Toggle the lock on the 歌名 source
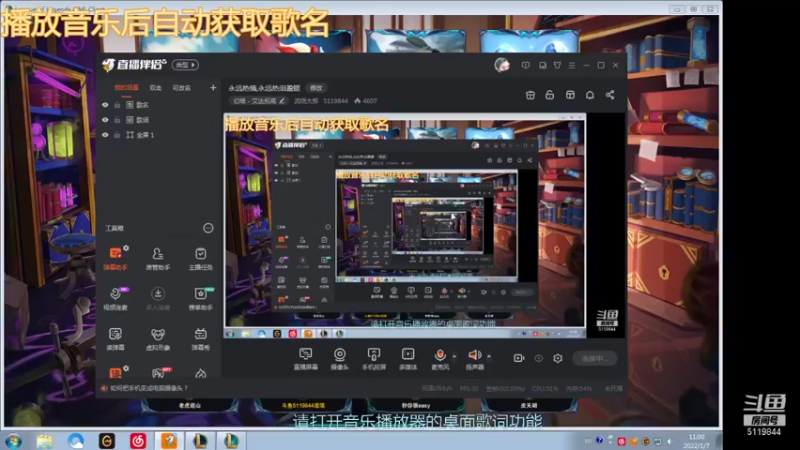800x450 pixels. pos(117,105)
